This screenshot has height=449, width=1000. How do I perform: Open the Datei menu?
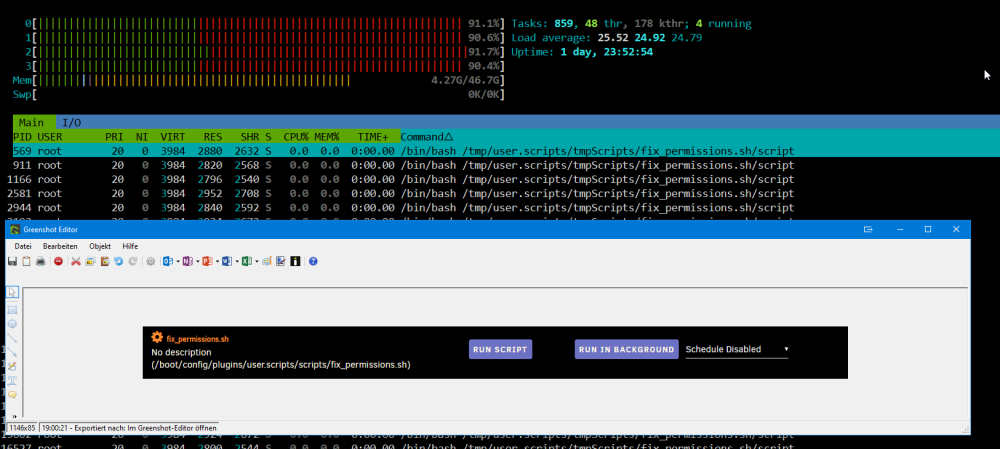pos(23,246)
